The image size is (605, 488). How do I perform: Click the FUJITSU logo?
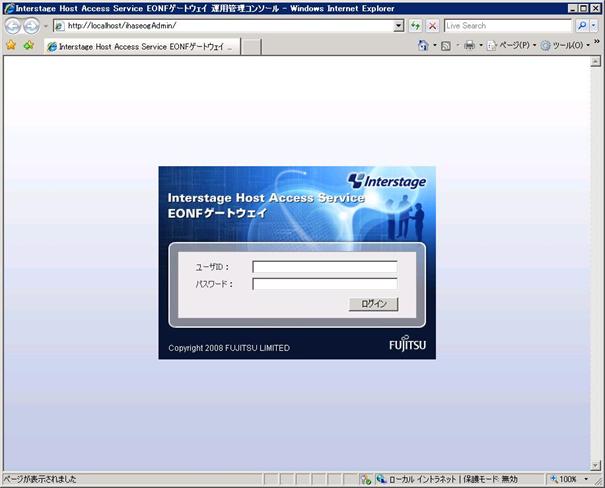pos(407,343)
